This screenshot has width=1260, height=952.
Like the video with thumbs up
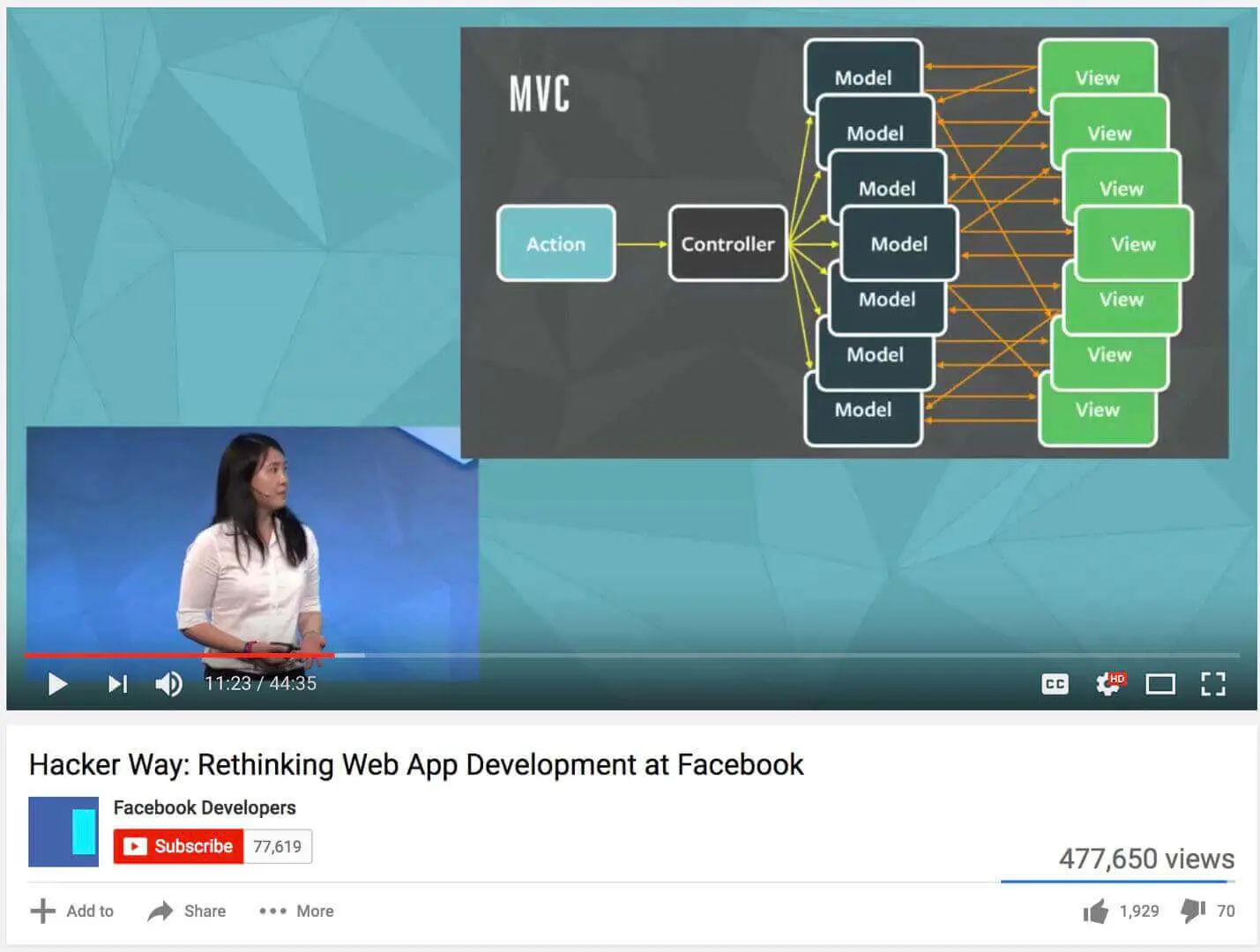(x=1121, y=911)
